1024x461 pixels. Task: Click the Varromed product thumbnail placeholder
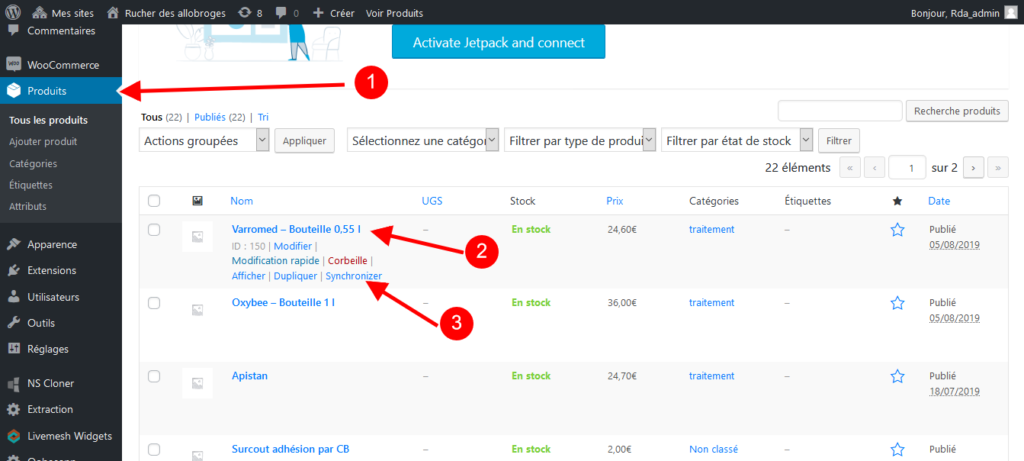(197, 236)
